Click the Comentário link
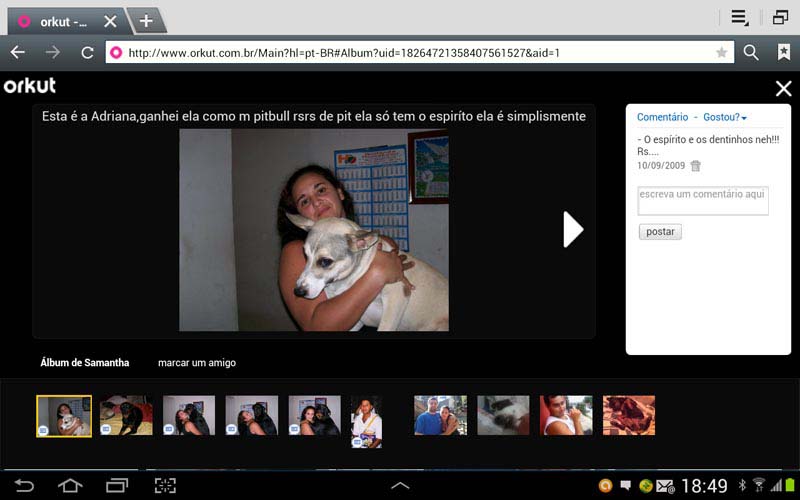800x500 pixels. point(662,118)
